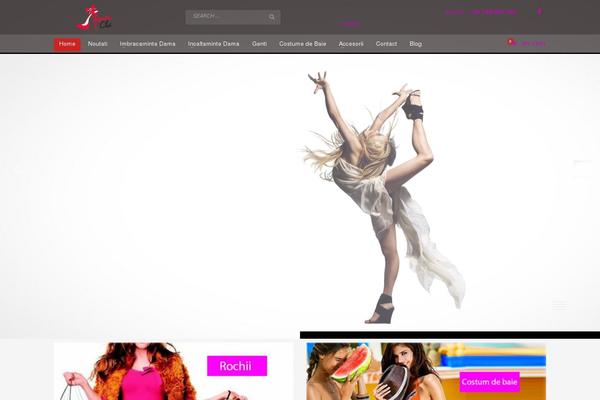
Task: Open Incaltaminte Dama category
Action: [214, 44]
